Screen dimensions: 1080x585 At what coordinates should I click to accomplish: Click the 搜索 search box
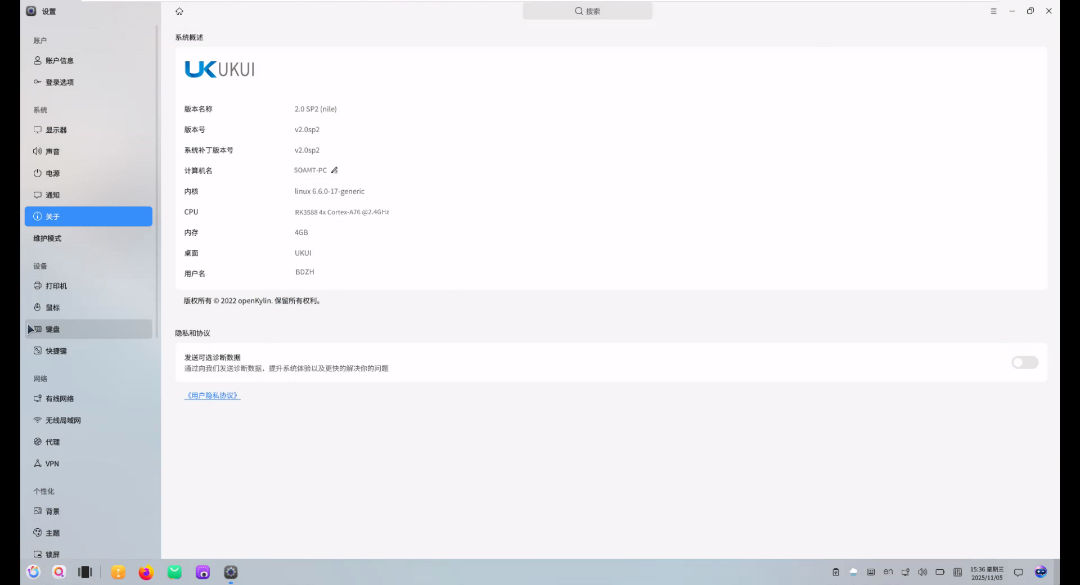point(587,11)
